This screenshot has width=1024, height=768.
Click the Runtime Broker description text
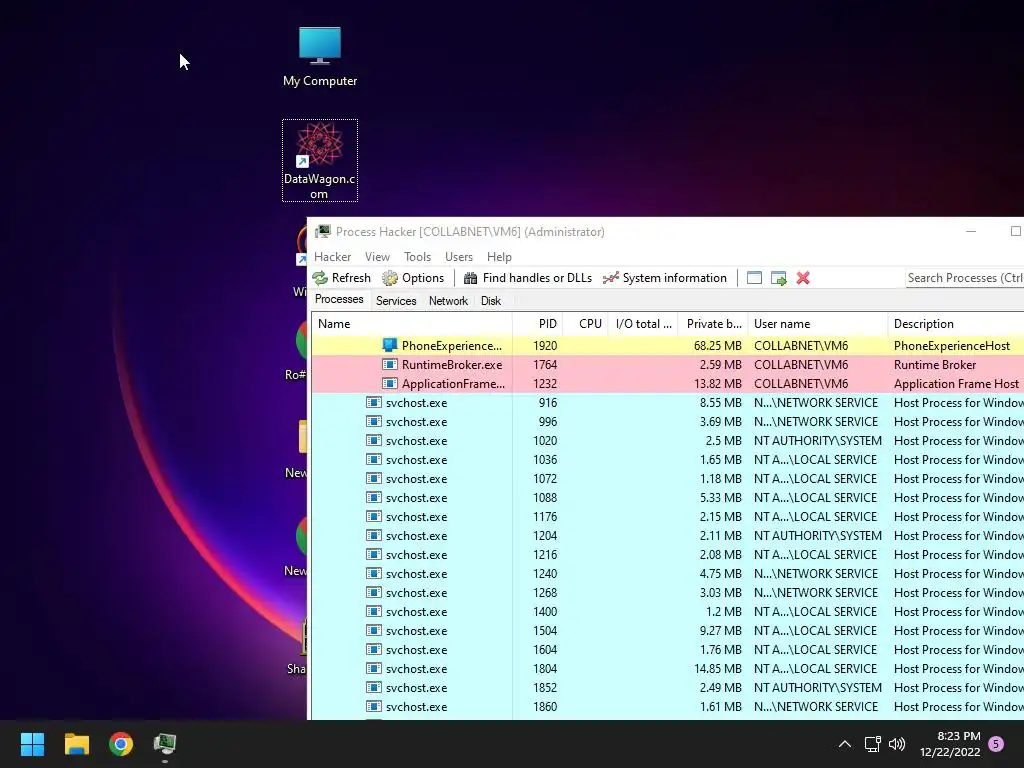coord(935,364)
